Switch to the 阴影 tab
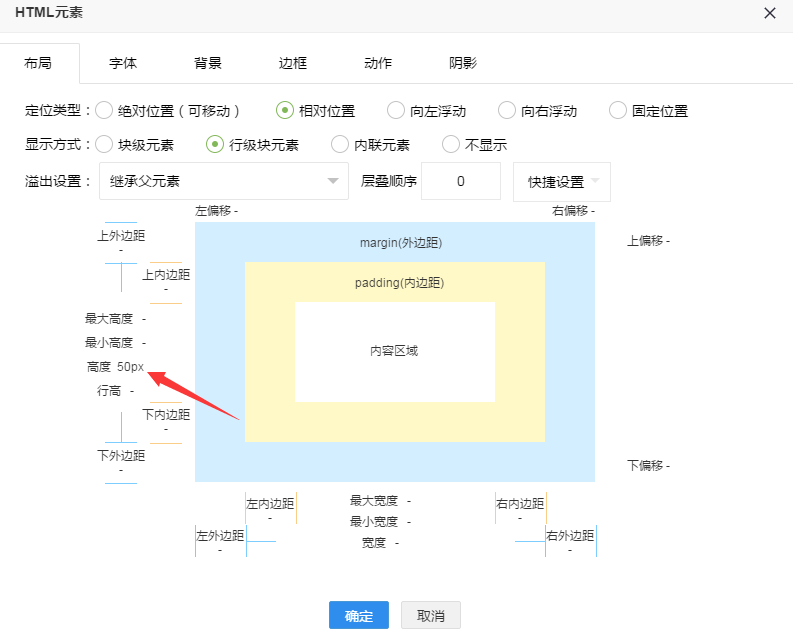Image resolution: width=793 pixels, height=634 pixels. pyautogui.click(x=463, y=63)
